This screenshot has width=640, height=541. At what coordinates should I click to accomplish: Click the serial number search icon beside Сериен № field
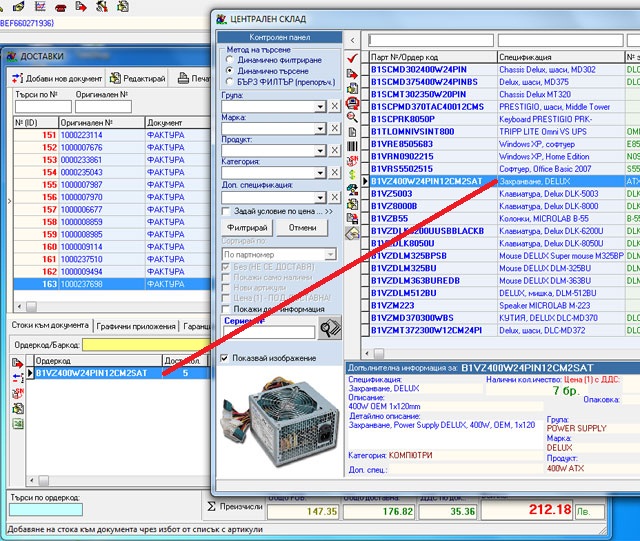330,328
